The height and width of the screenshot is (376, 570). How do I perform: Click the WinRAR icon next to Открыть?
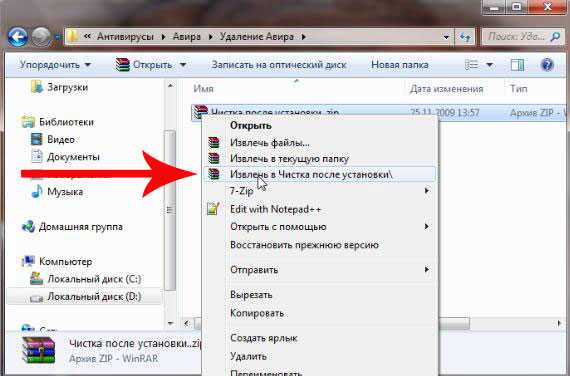(x=123, y=65)
